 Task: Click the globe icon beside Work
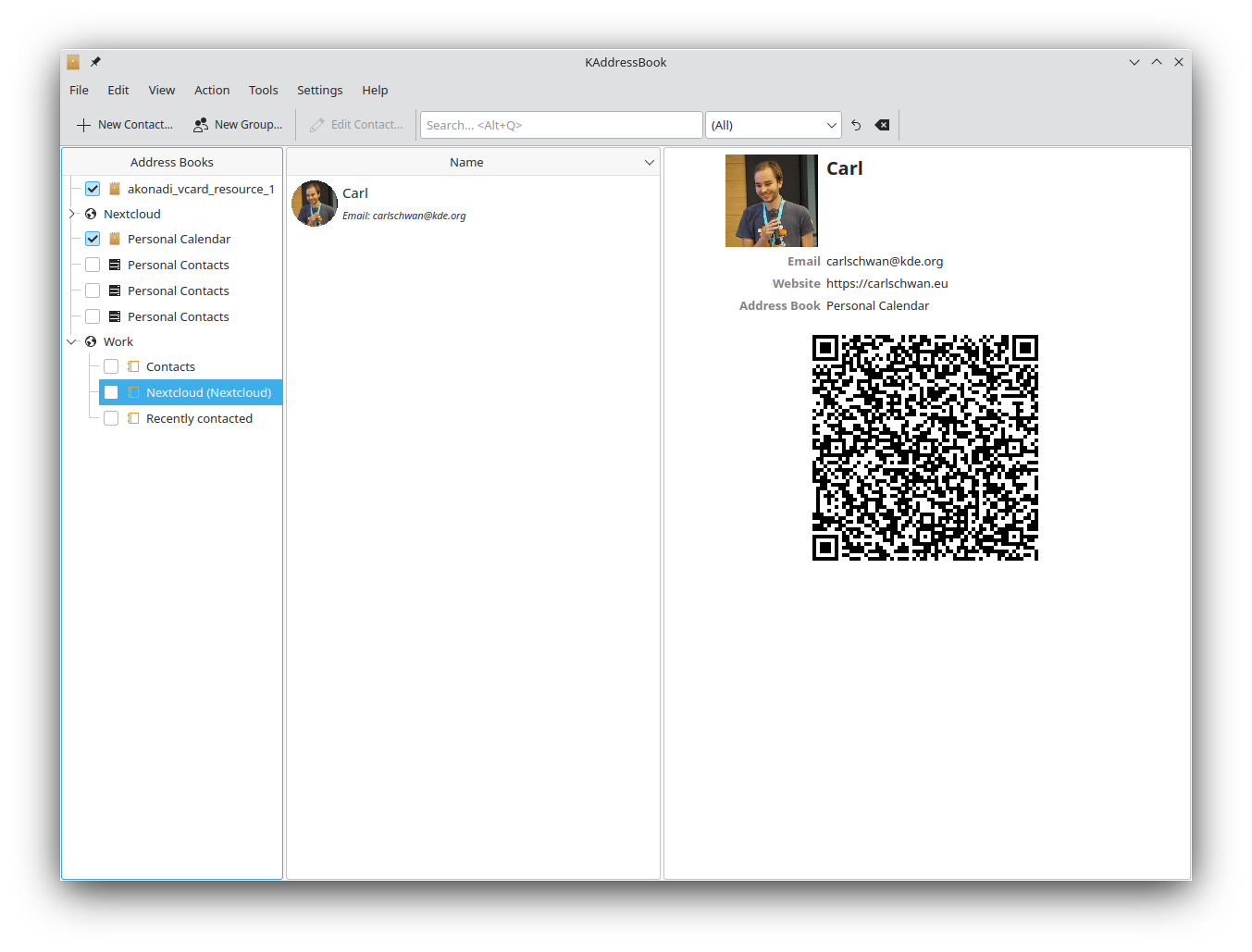tap(91, 342)
